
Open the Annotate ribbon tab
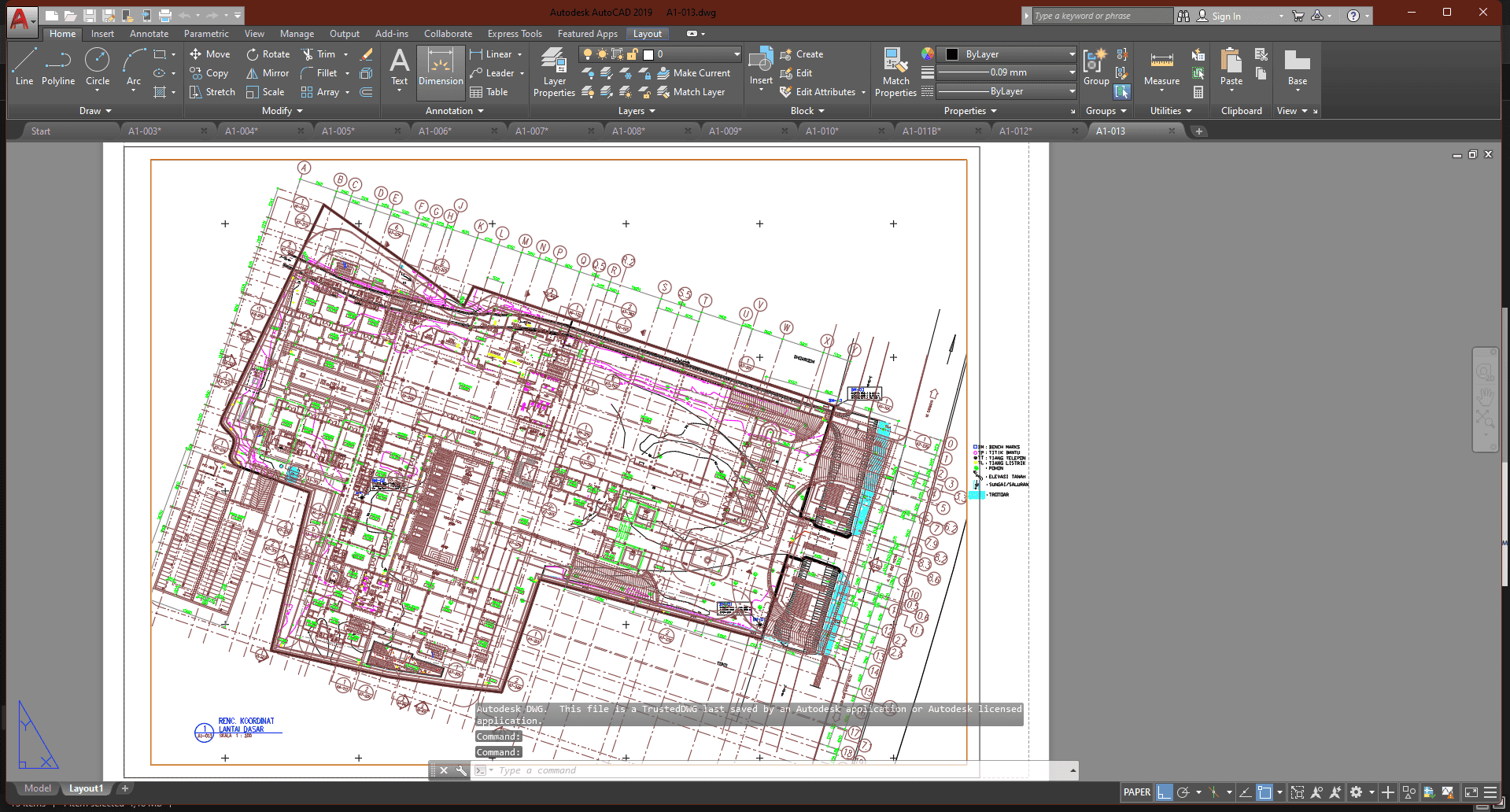coord(149,34)
